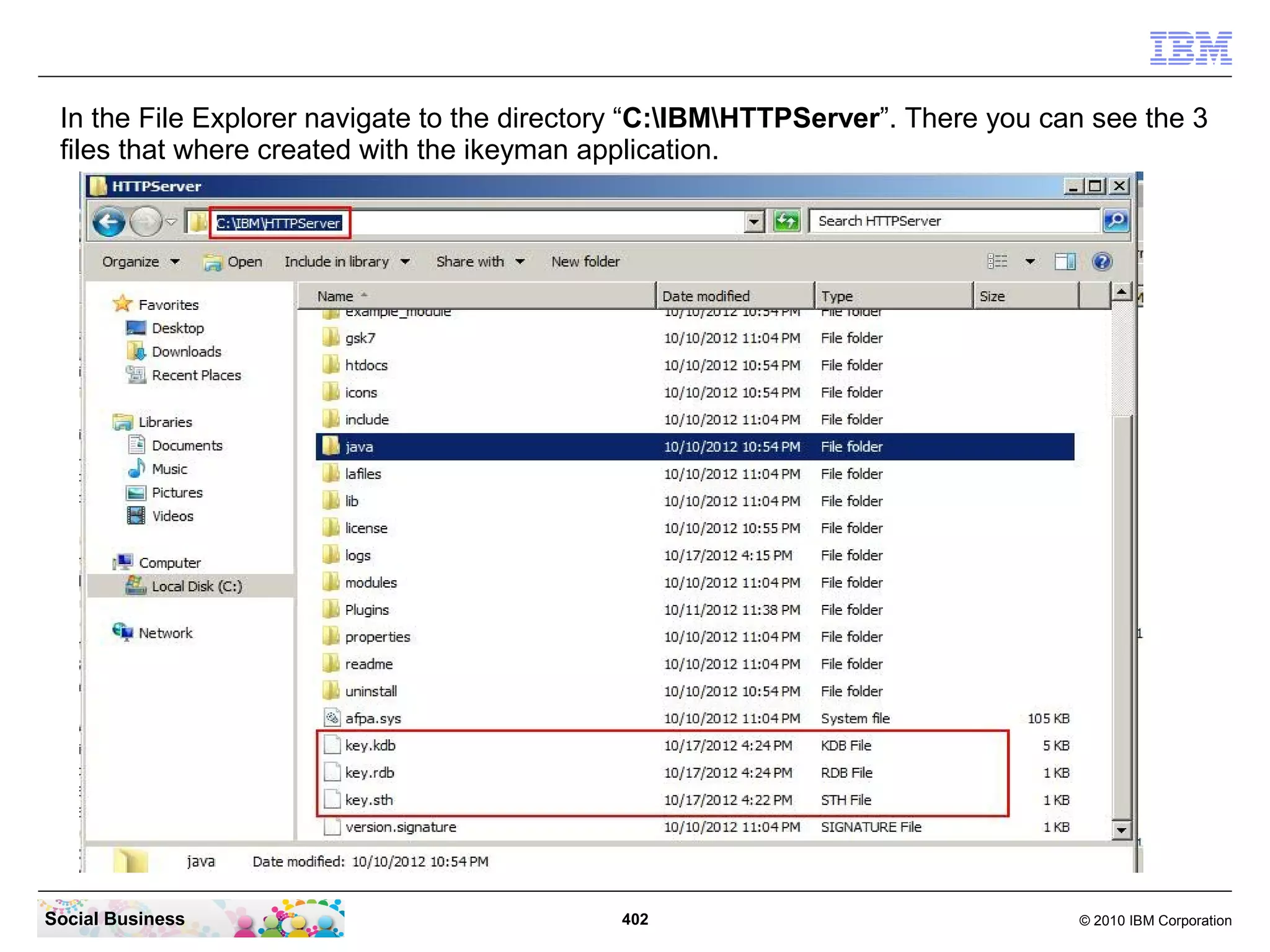Select the gsk7 folder icon
This screenshot has height=952, width=1270.
pyautogui.click(x=331, y=338)
